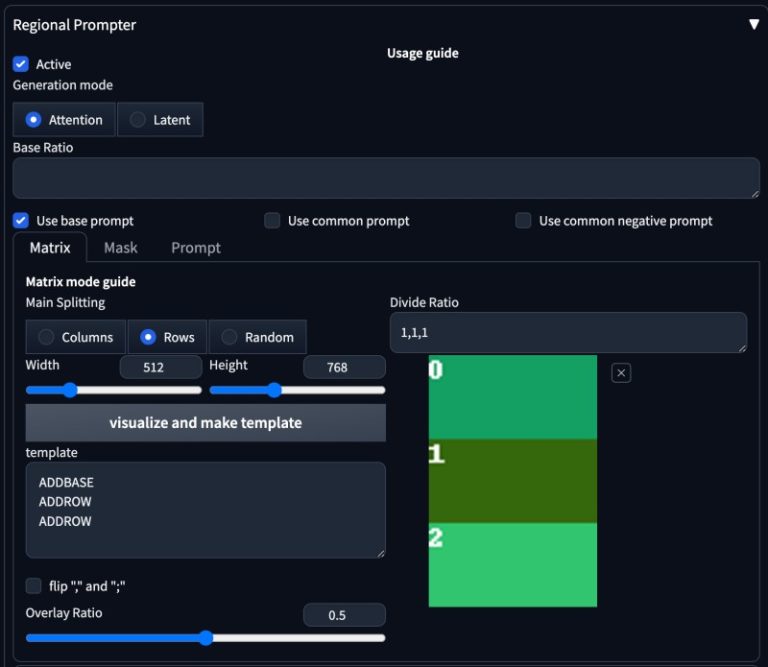
Task: Click the Divide Ratio input field
Action: tap(568, 333)
